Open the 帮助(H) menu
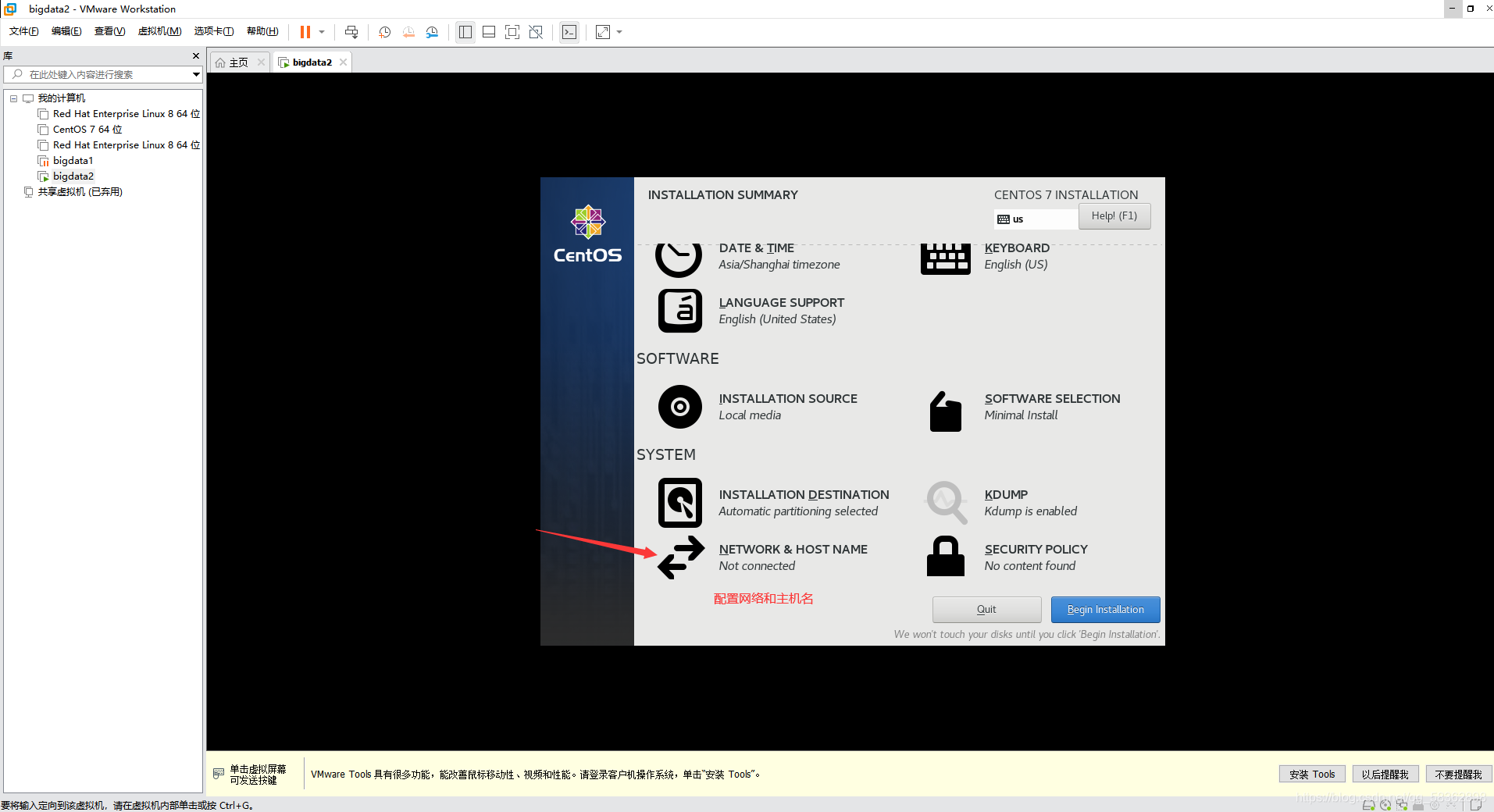1494x812 pixels. (x=262, y=31)
